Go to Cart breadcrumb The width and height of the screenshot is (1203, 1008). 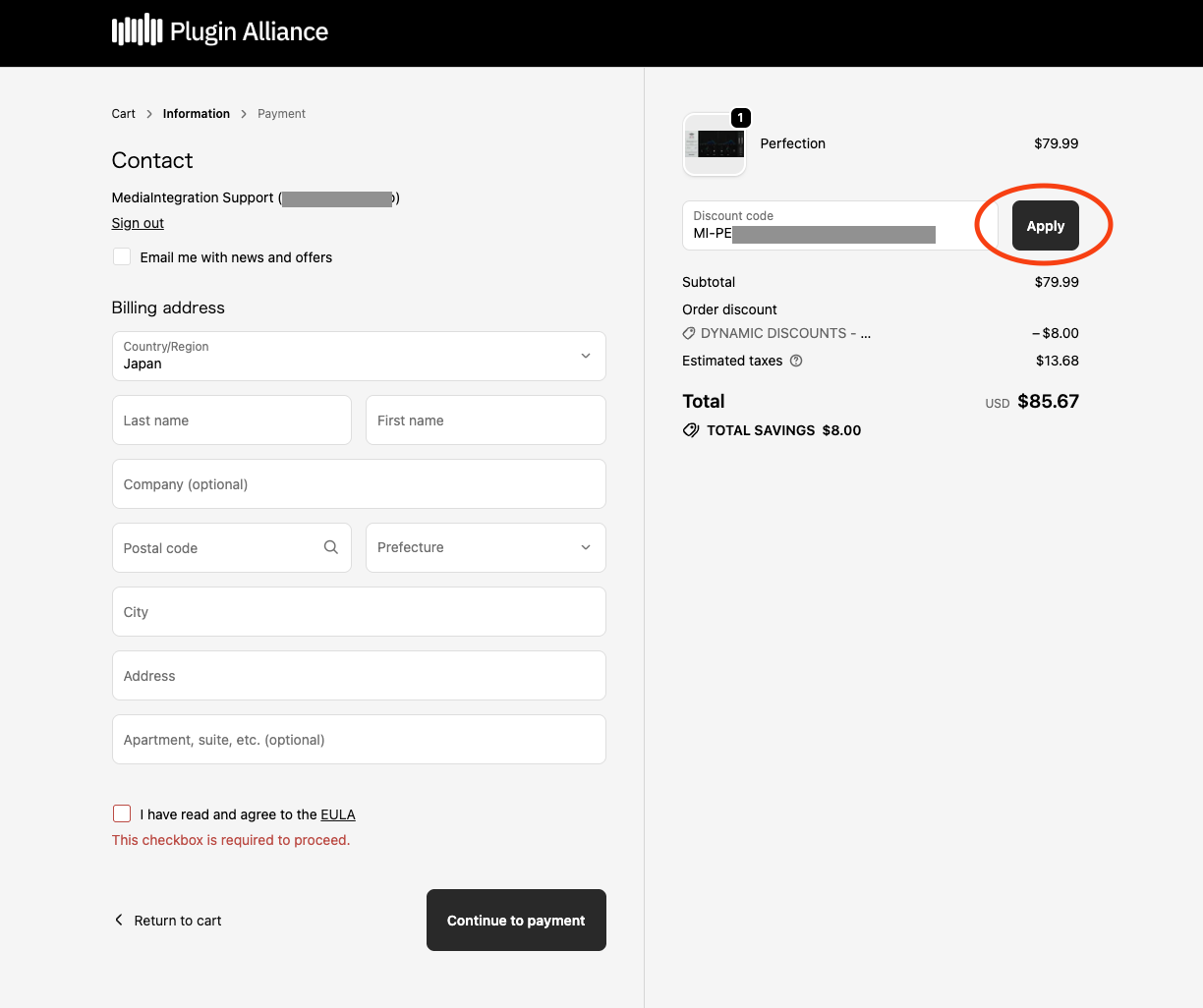124,114
